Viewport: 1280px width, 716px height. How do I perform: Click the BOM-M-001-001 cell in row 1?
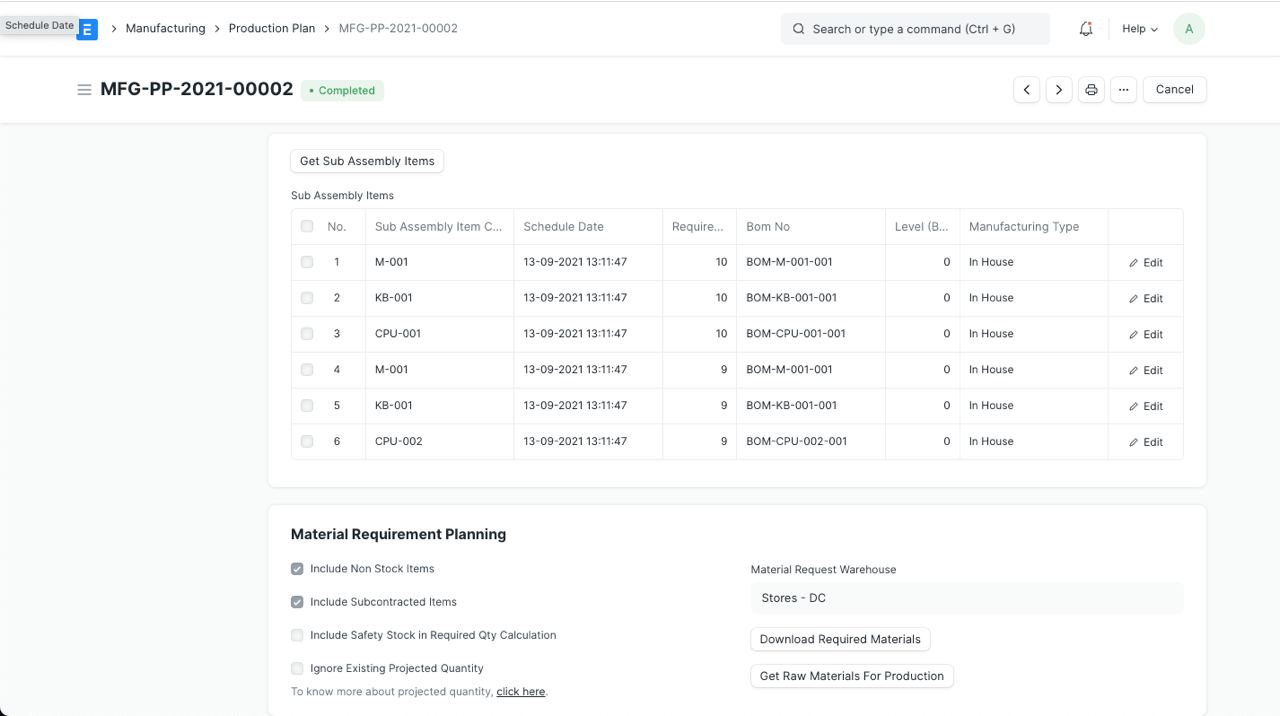pos(811,262)
